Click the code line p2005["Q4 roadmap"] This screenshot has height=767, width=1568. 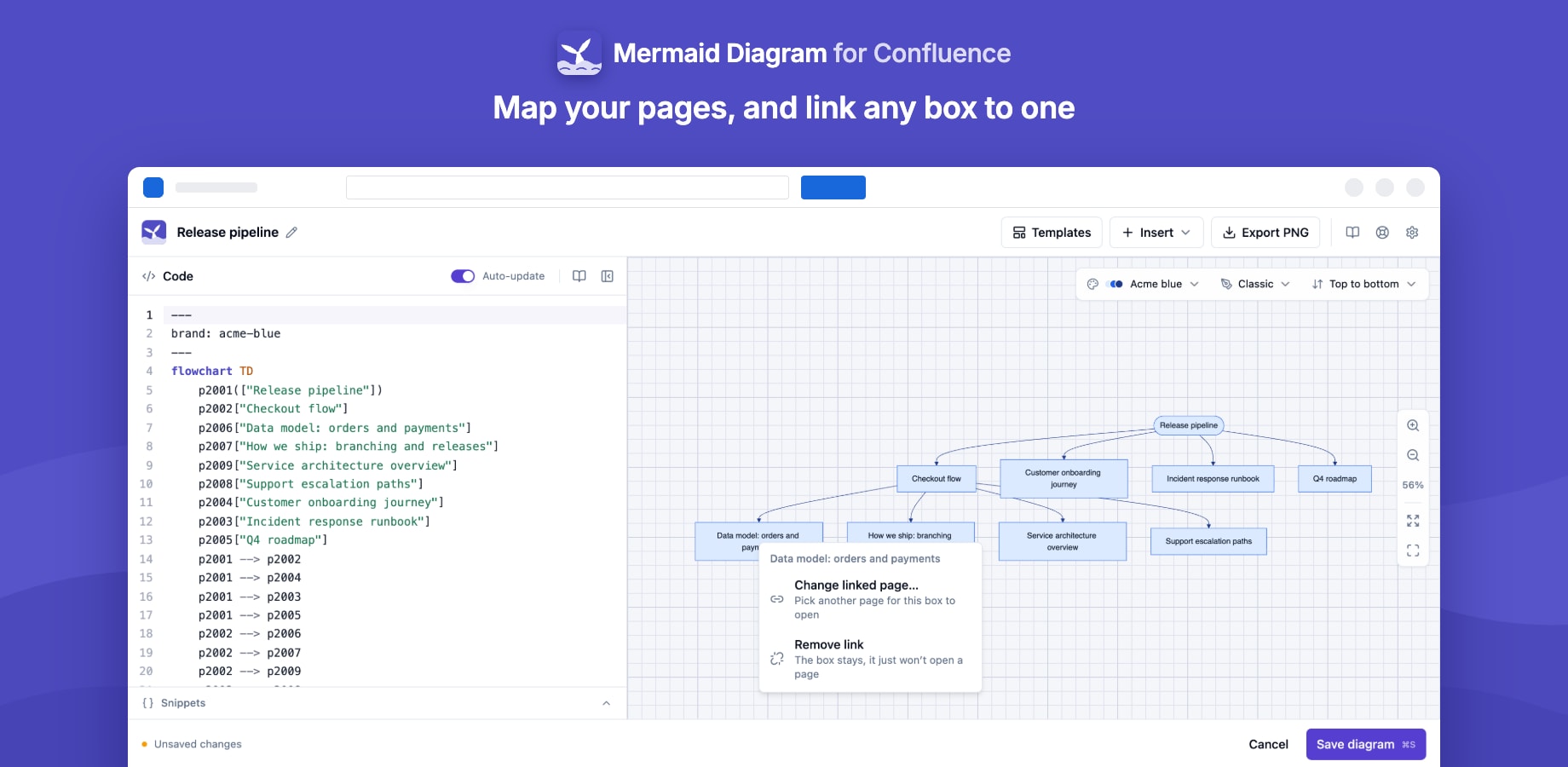click(x=262, y=539)
